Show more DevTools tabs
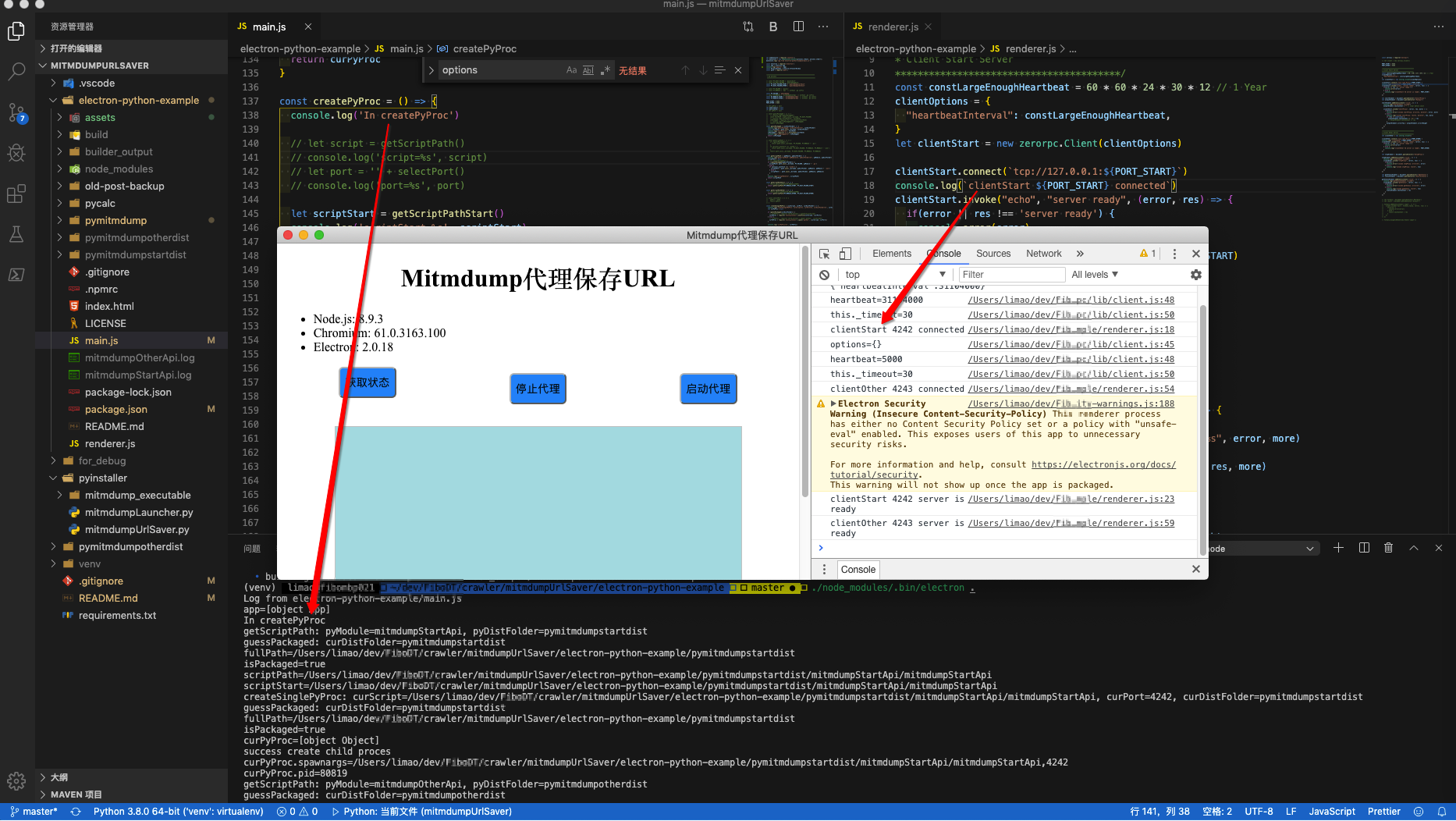 point(1080,254)
